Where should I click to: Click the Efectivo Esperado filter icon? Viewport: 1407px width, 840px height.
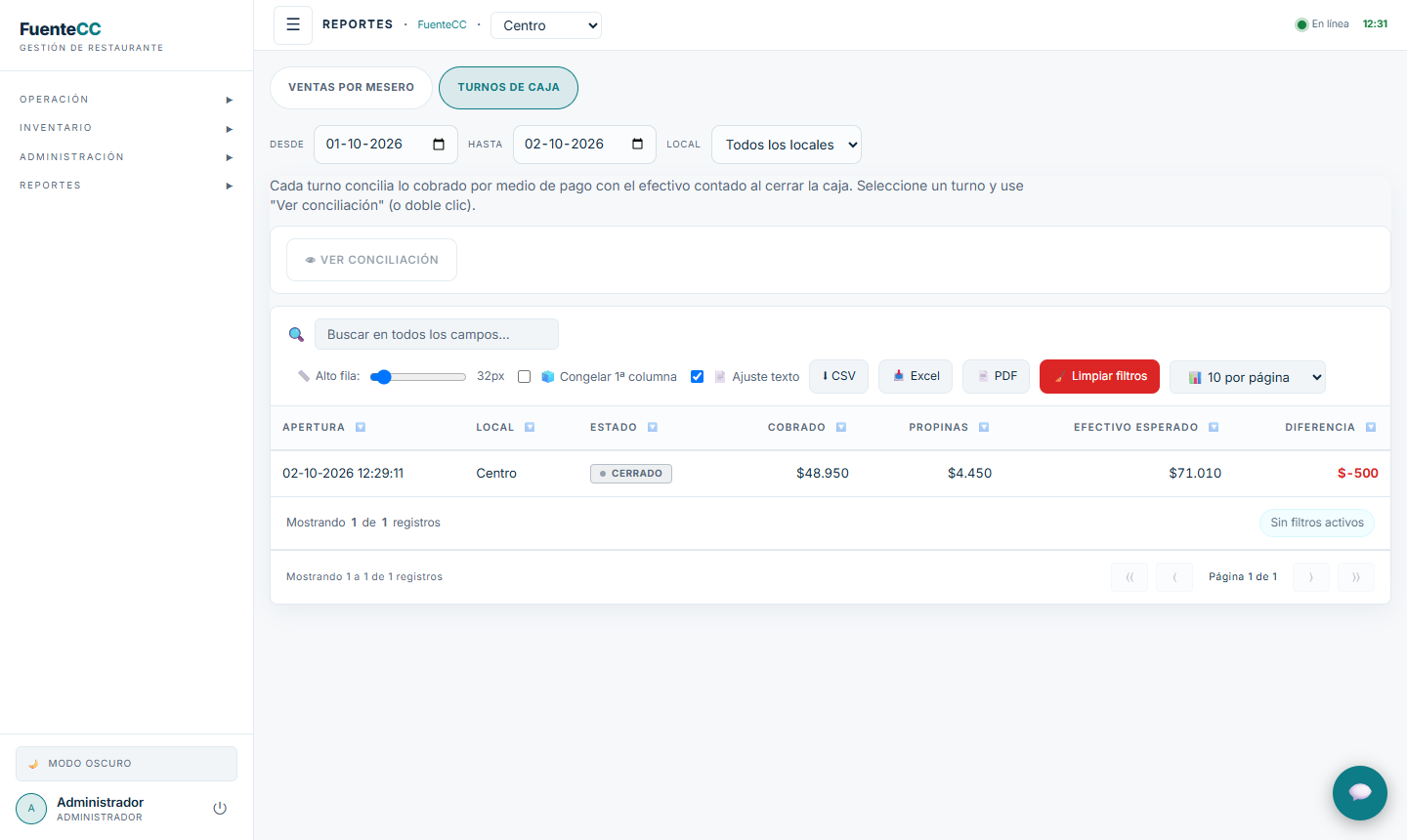1214,428
